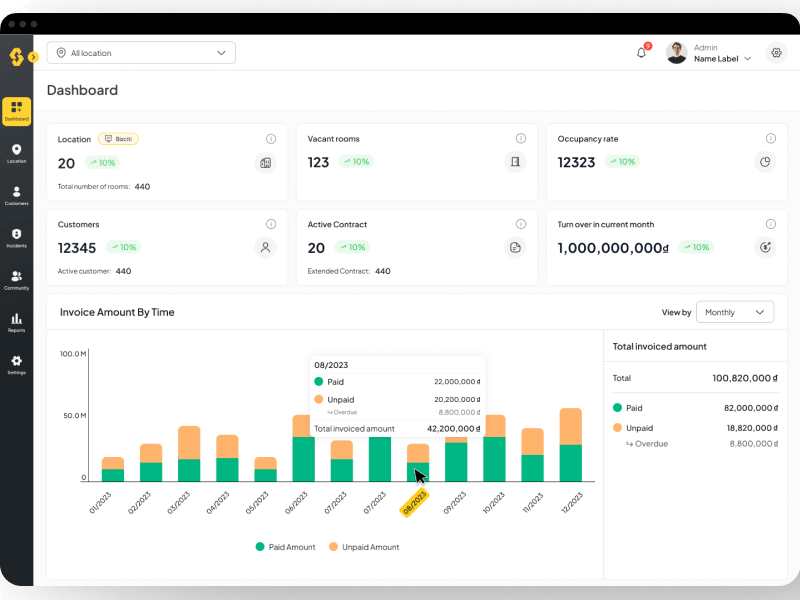Image resolution: width=800 pixels, height=600 pixels.
Task: Select the 08/2023 month label on the chart
Action: point(414,503)
